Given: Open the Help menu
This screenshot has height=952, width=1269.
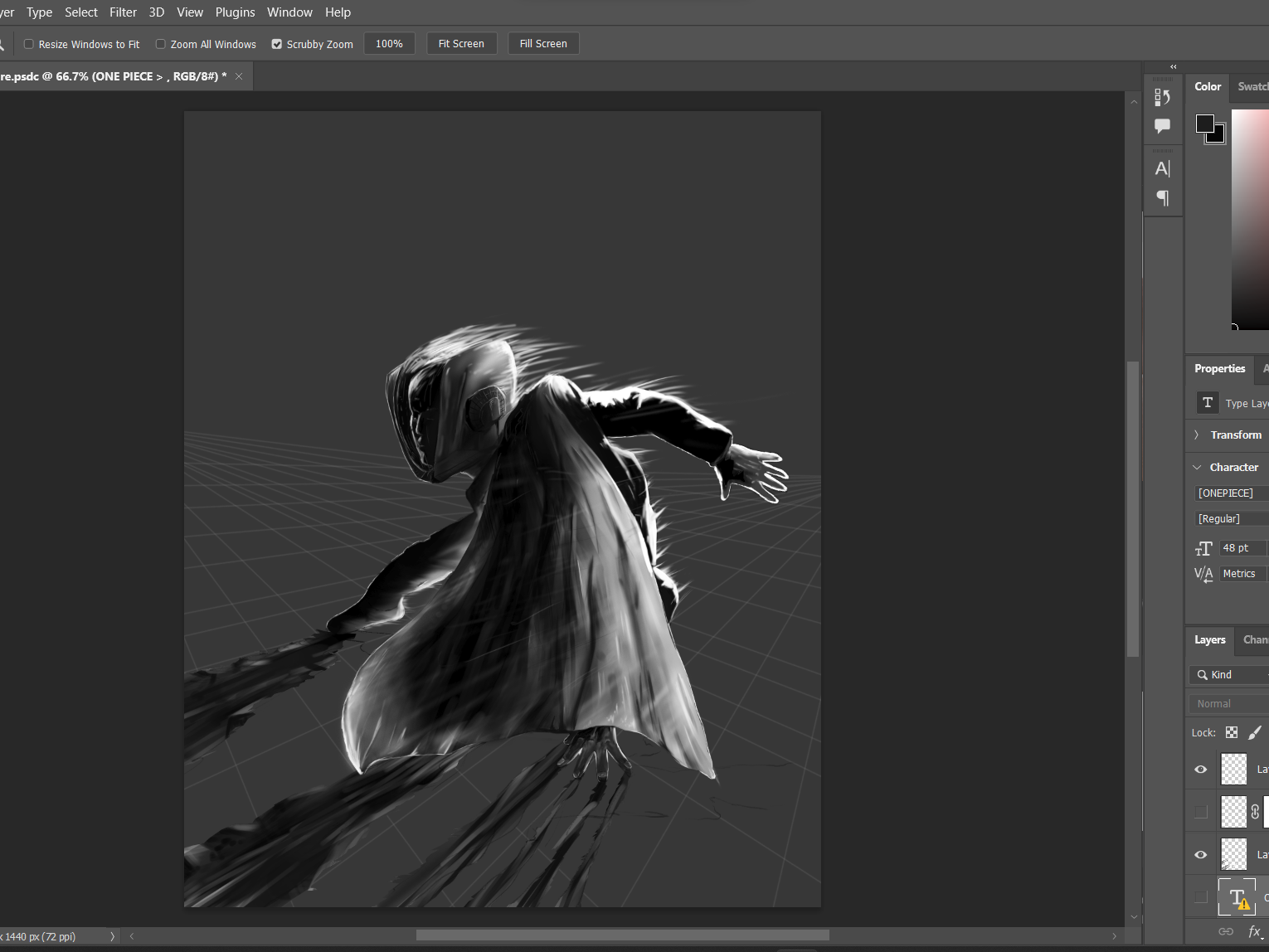Looking at the screenshot, I should click(x=338, y=12).
